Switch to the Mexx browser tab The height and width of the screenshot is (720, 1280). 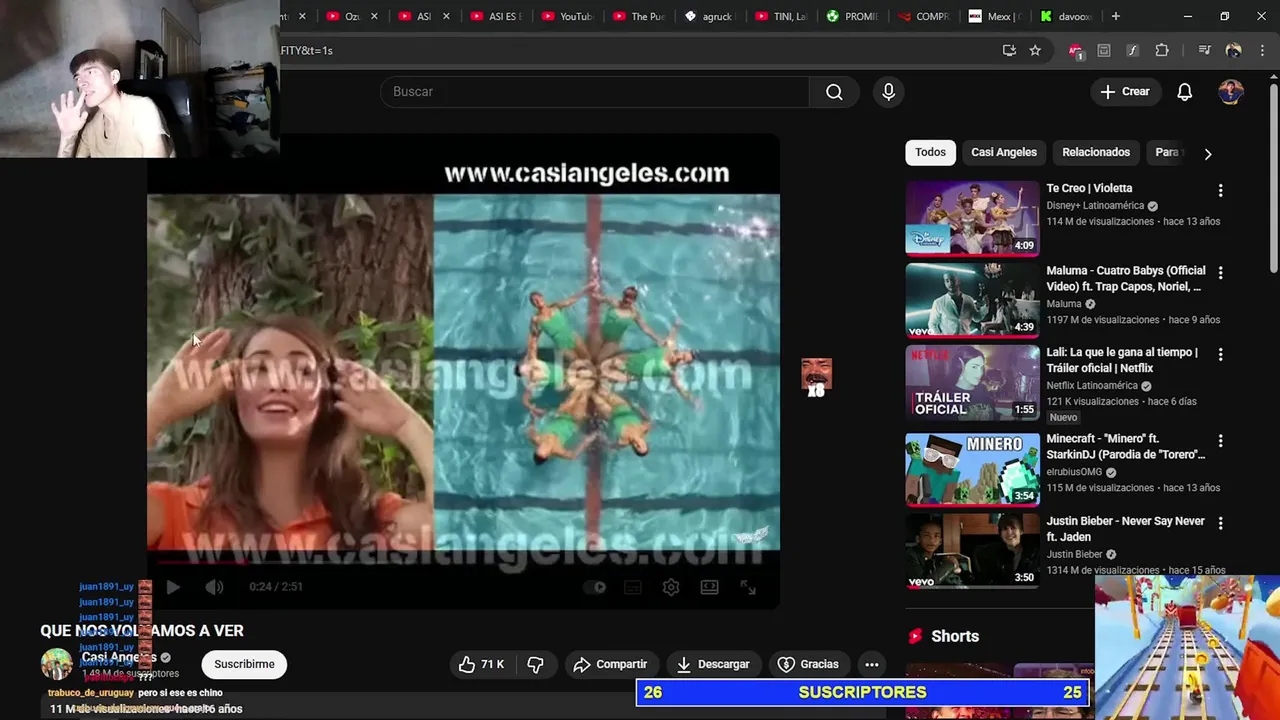[x=996, y=16]
